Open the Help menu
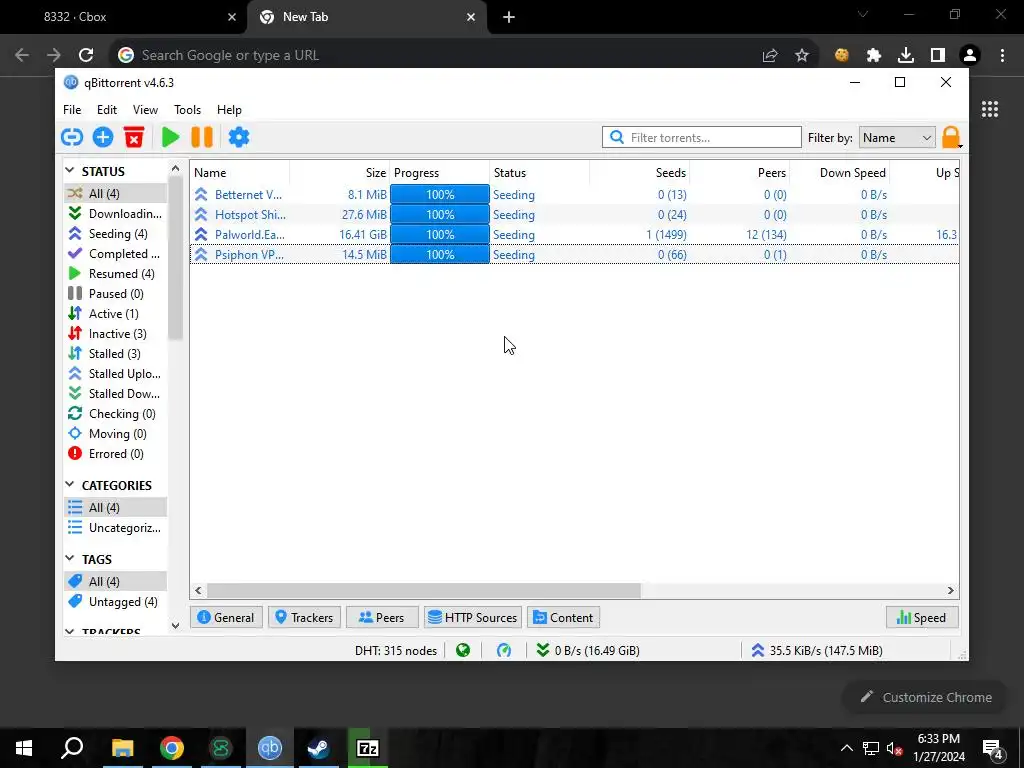 pos(229,110)
